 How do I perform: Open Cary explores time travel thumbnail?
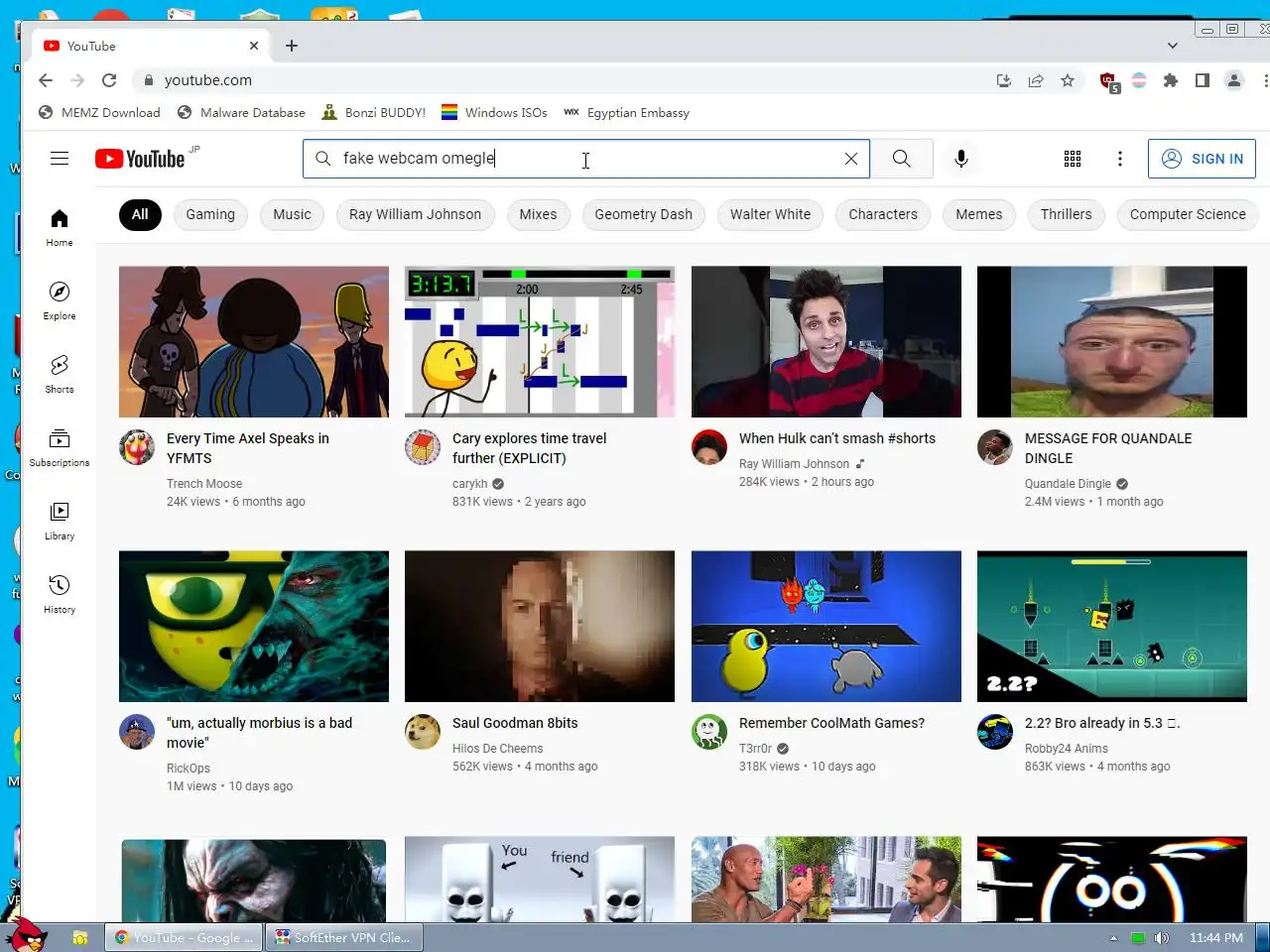[x=540, y=341]
